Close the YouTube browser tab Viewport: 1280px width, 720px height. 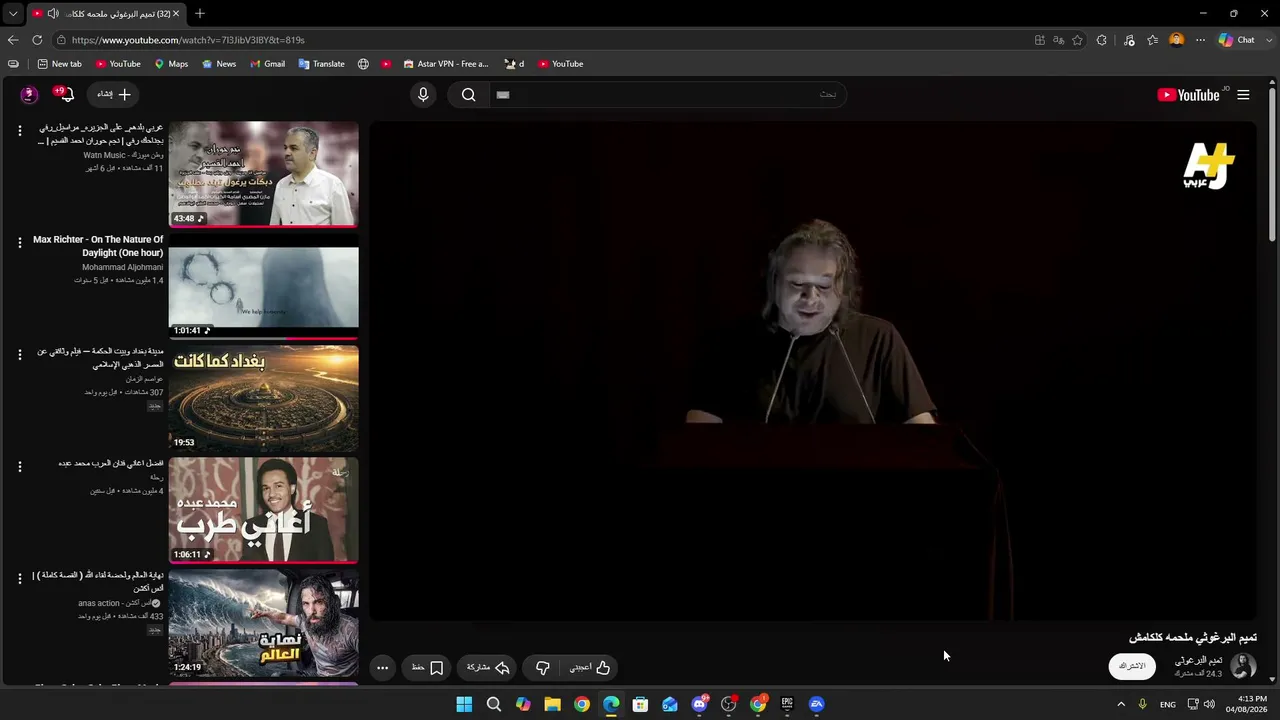point(176,14)
